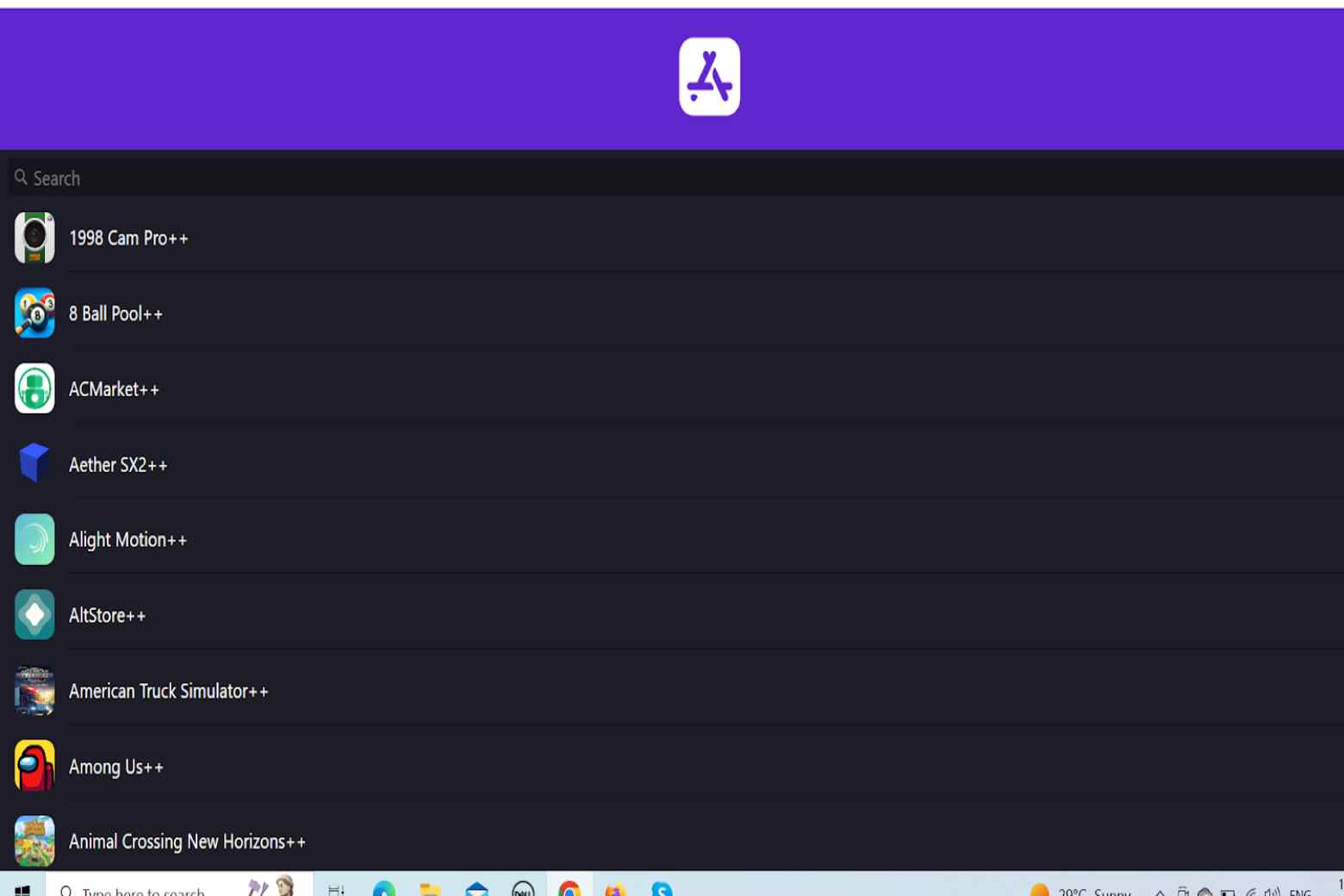This screenshot has height=896, width=1344.
Task: Click the Aether SX2++ blue cube icon
Action: point(34,464)
